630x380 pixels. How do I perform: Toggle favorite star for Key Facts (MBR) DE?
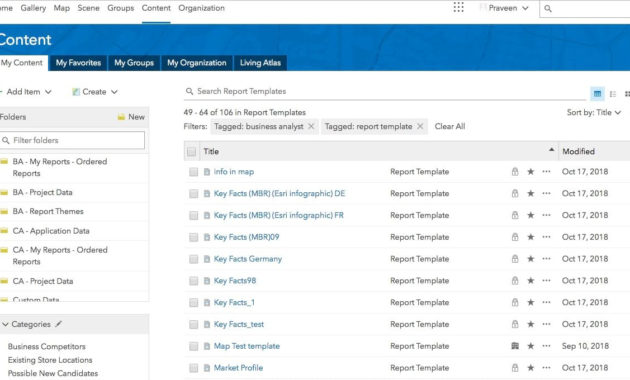(531, 193)
